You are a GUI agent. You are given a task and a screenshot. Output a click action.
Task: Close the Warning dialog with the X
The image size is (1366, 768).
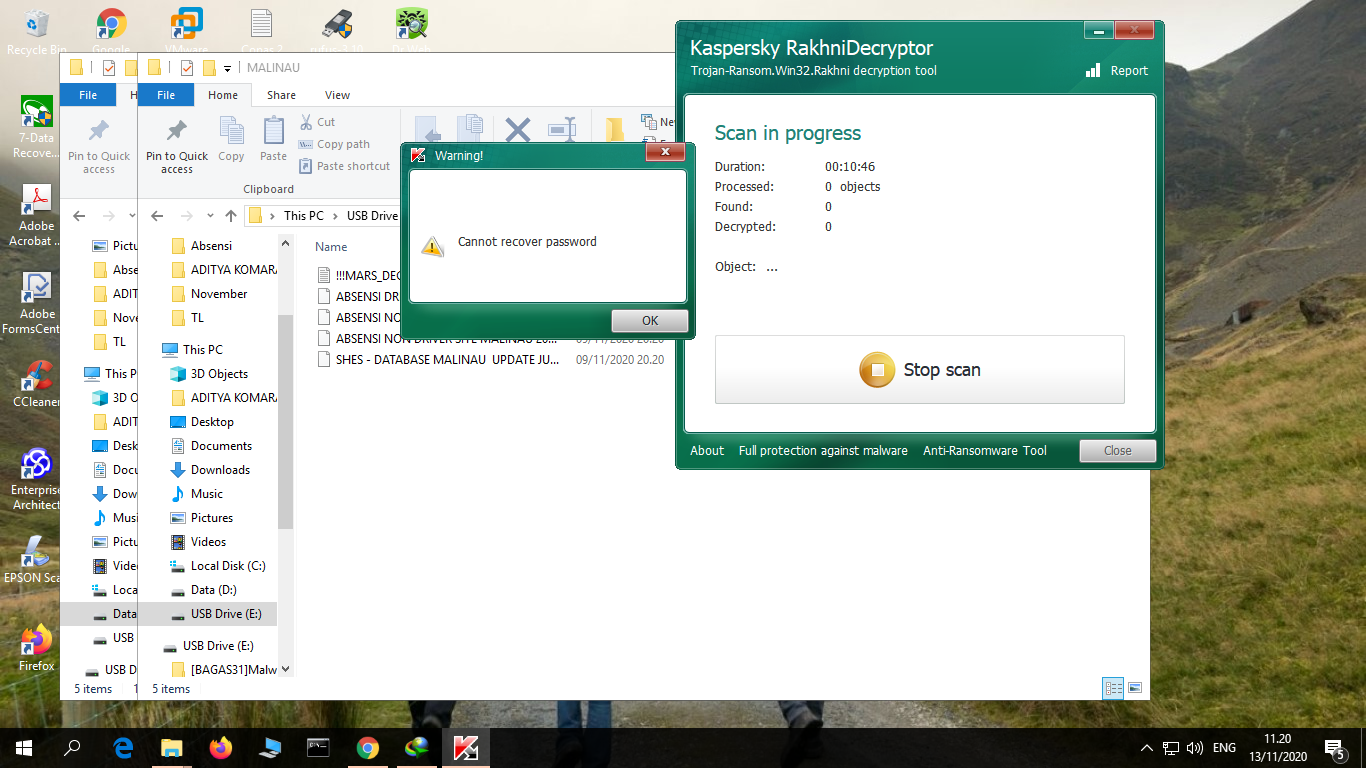click(x=664, y=153)
